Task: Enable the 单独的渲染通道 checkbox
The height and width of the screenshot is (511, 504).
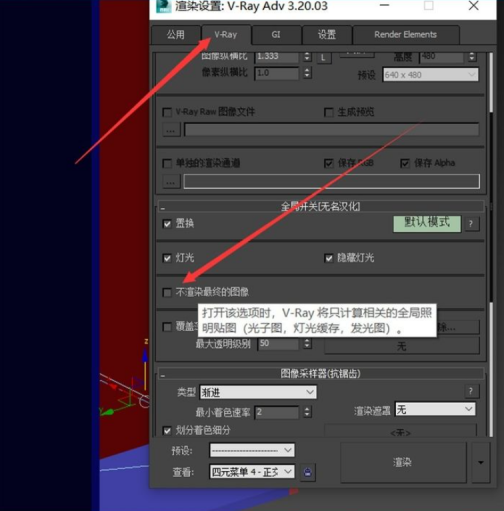Action: coord(167,163)
